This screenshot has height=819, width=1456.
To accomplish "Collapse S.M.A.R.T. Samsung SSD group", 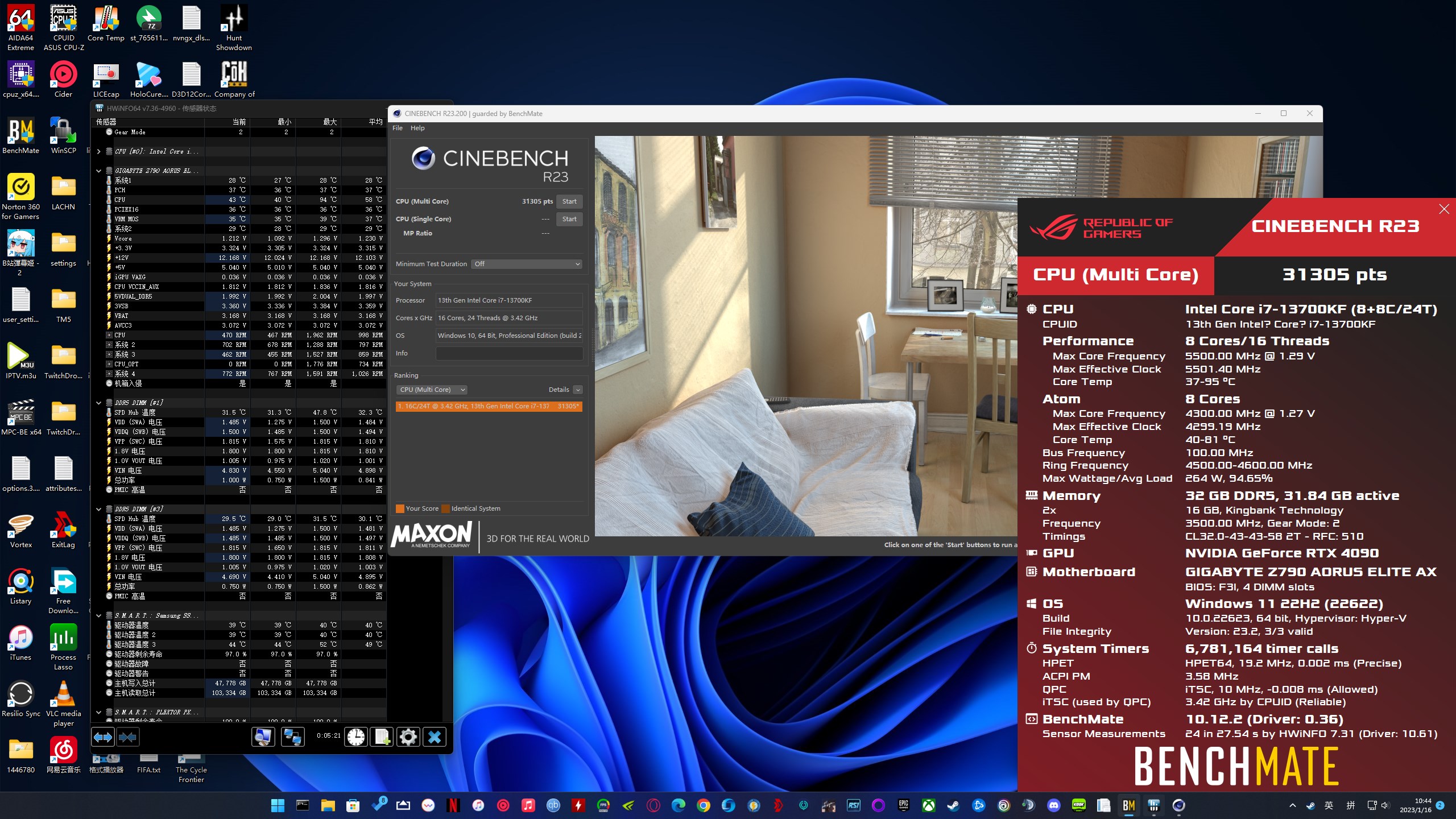I will 98,615.
